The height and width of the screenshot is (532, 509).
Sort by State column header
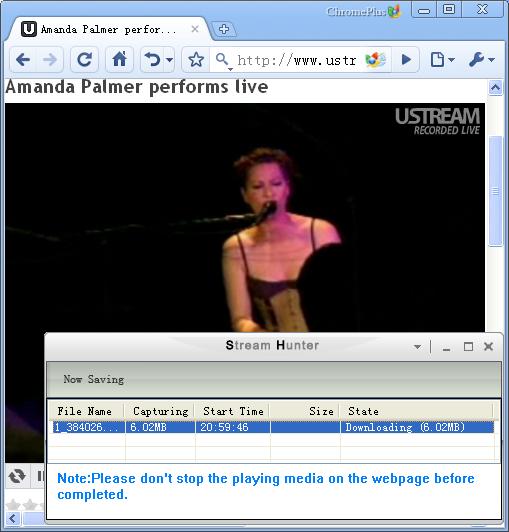416,411
